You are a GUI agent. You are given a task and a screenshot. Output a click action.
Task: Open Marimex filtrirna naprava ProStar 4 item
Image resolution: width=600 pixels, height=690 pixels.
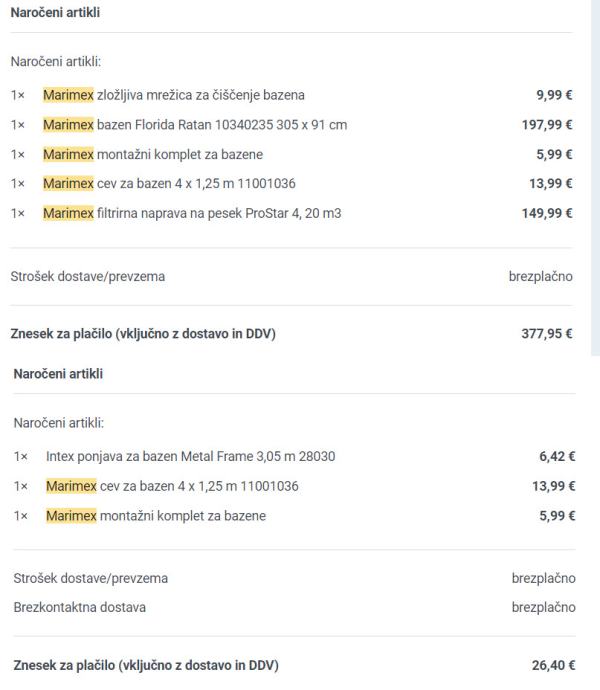[192, 213]
